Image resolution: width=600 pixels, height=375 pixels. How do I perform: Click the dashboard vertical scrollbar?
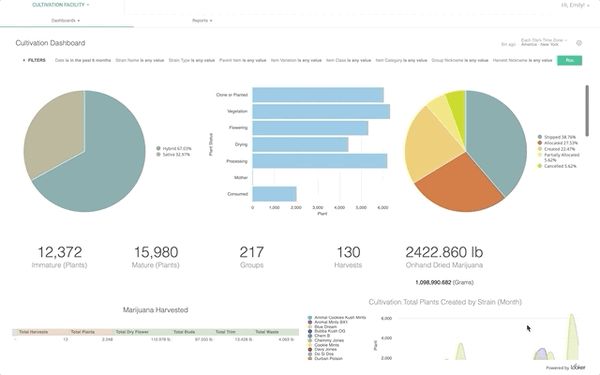[x=587, y=110]
